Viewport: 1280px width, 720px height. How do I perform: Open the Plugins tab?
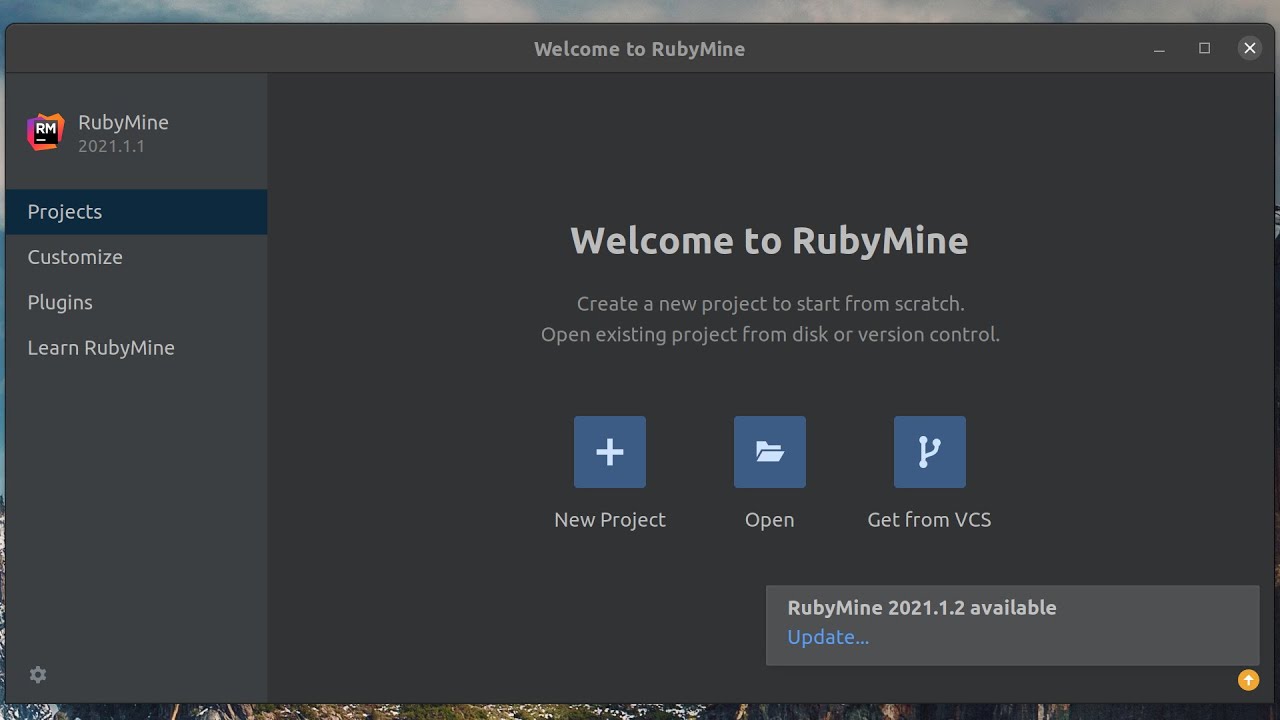pyautogui.click(x=136, y=302)
